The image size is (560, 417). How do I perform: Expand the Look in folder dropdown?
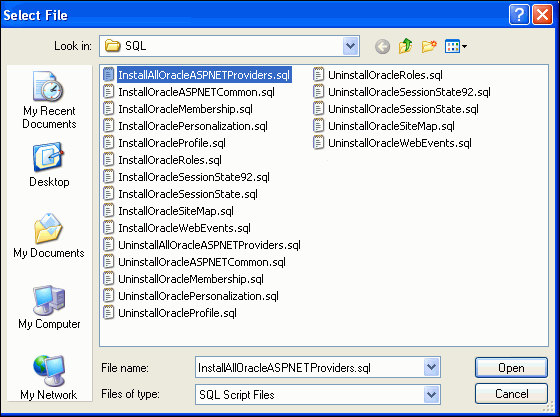(350, 46)
